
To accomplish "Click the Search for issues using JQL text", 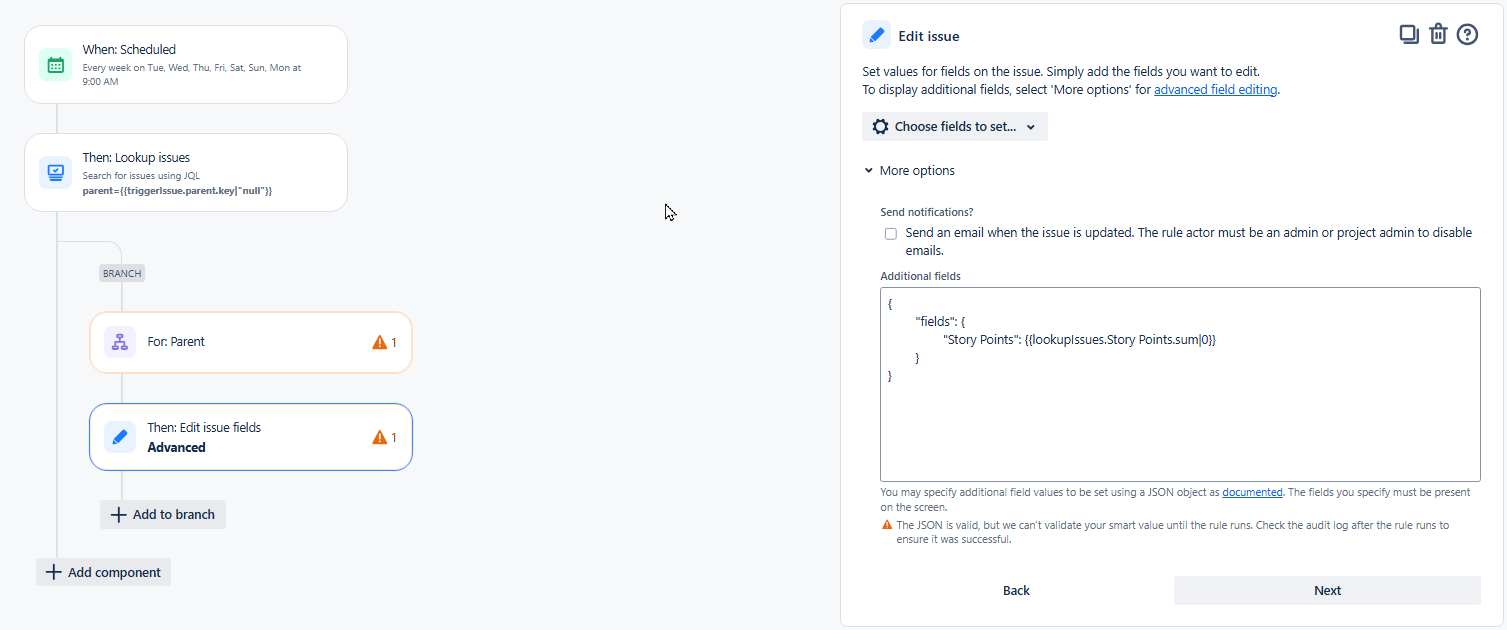I will point(141,176).
